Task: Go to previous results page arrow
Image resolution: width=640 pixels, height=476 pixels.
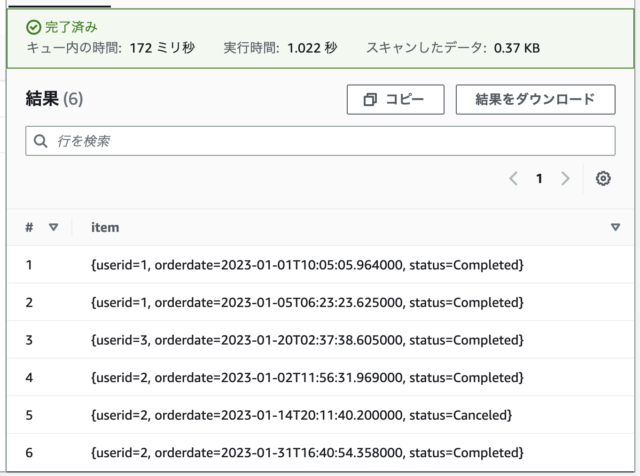Action: 514,178
